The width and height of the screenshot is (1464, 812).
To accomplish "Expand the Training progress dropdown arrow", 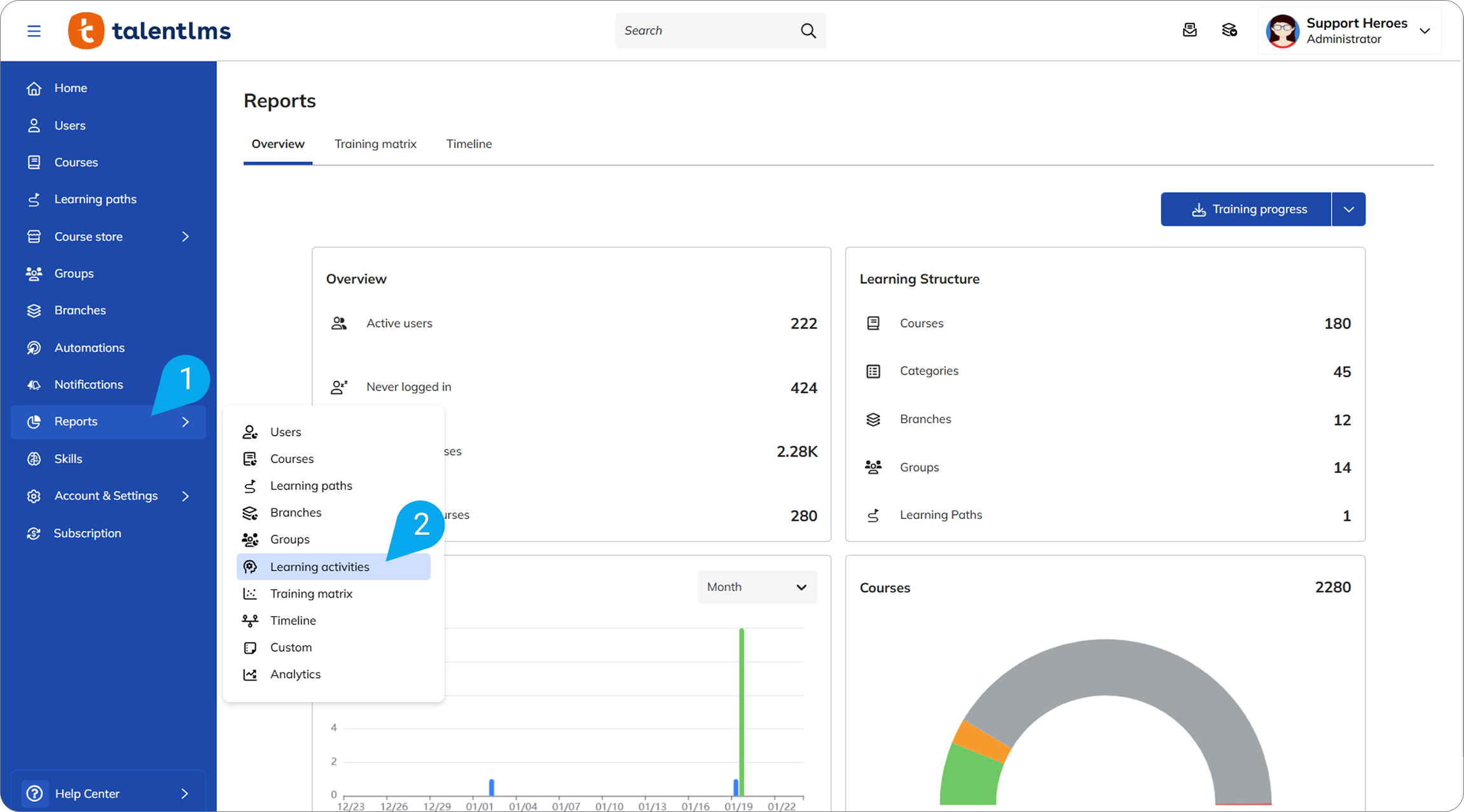I will point(1348,209).
